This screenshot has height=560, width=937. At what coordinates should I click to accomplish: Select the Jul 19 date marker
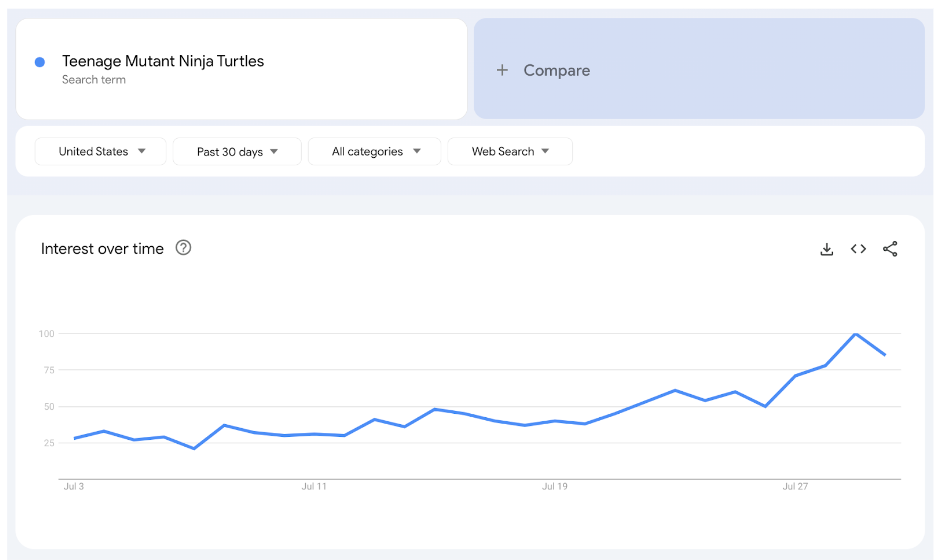coord(555,487)
